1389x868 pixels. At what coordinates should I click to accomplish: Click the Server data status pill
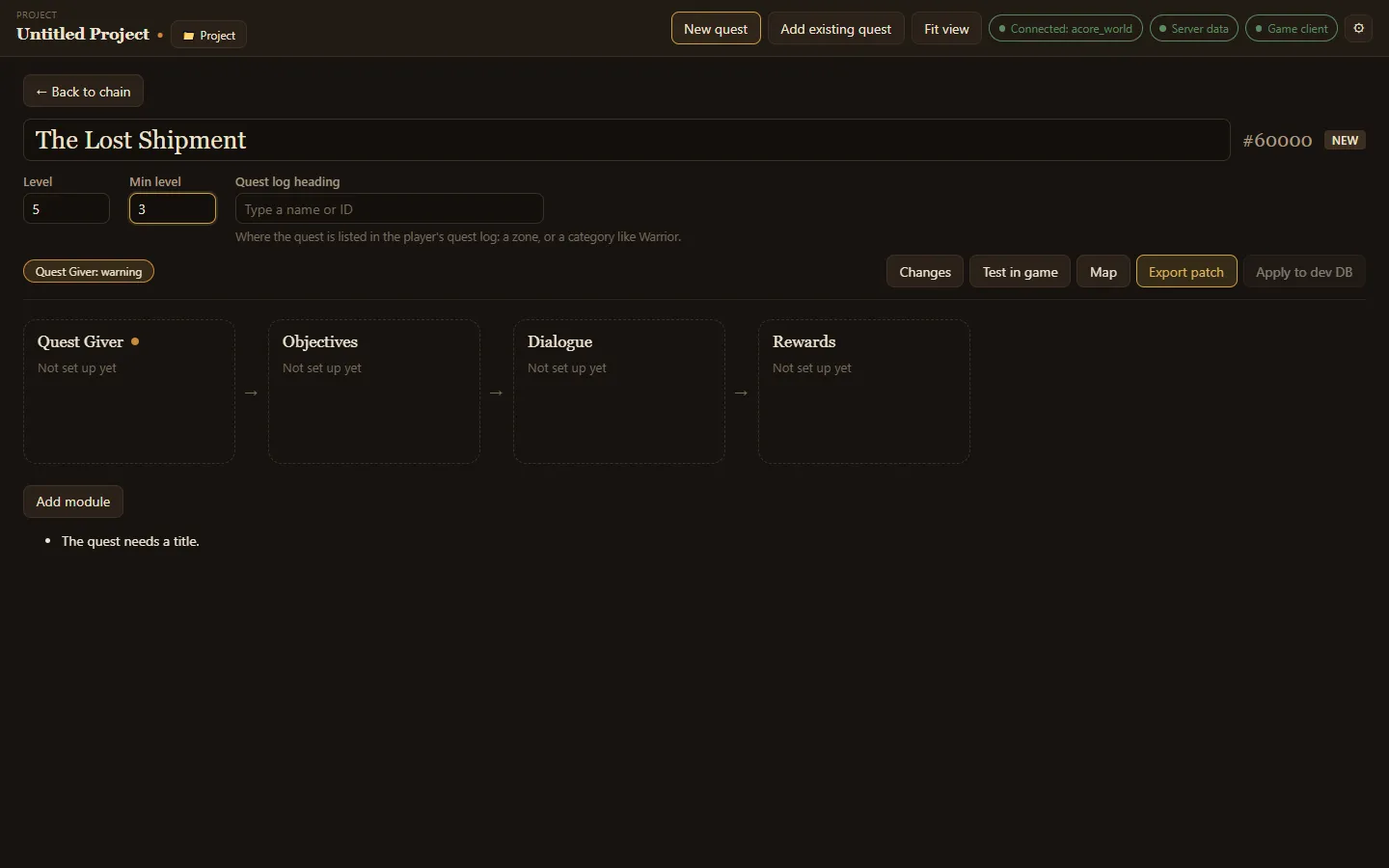click(x=1194, y=29)
